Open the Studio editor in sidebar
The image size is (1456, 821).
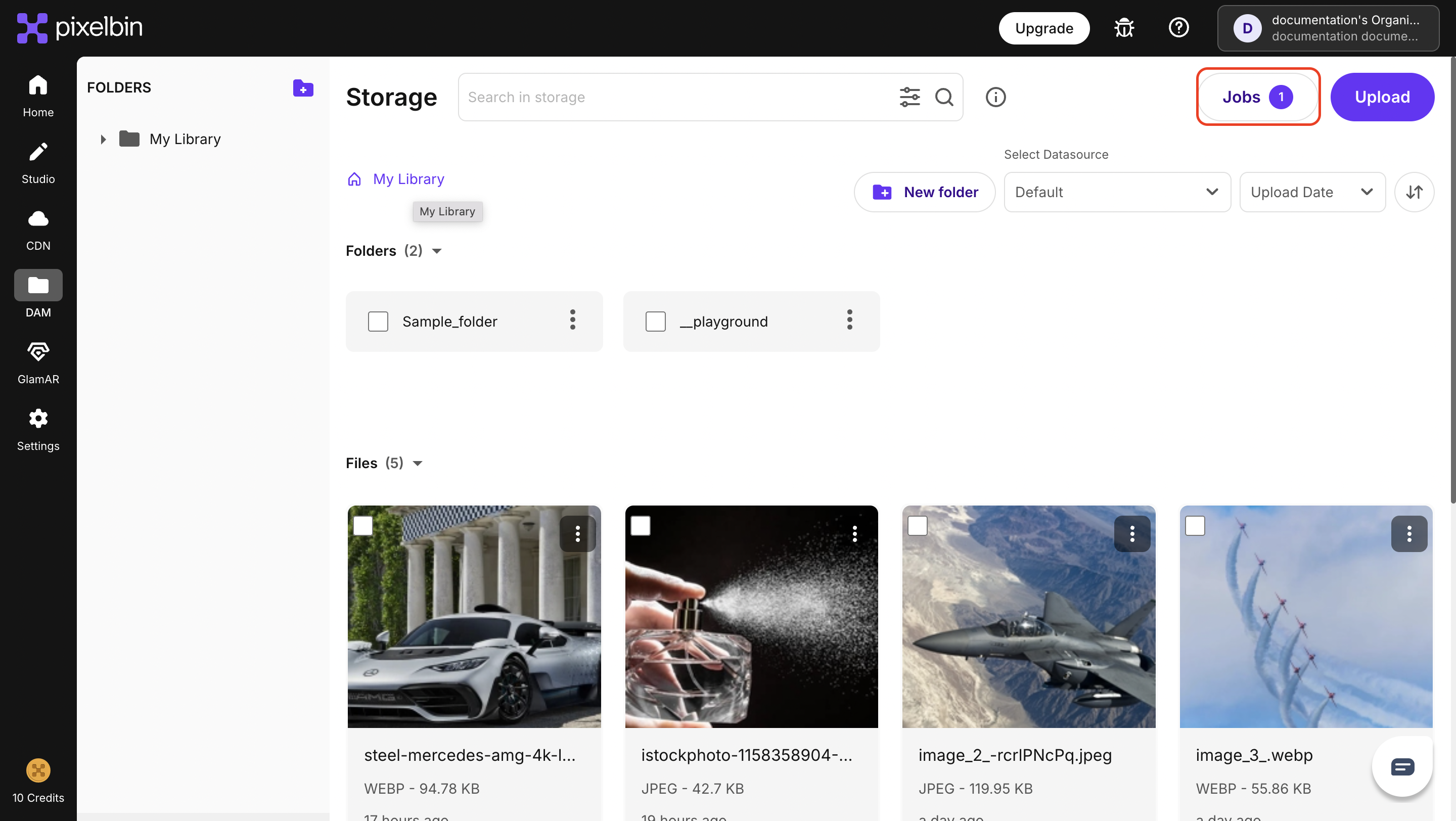[38, 163]
